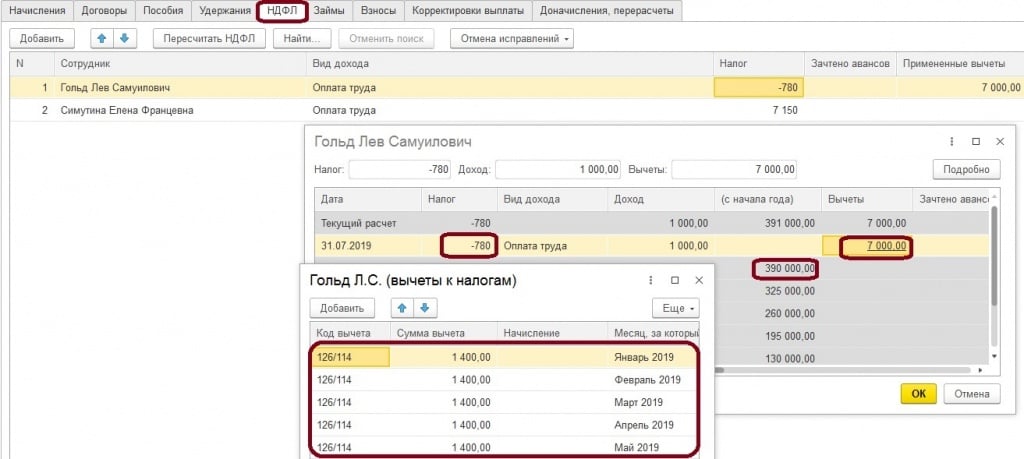Open kebab menu of вычеты к налогам dialog
1024x459 pixels.
pos(651,281)
